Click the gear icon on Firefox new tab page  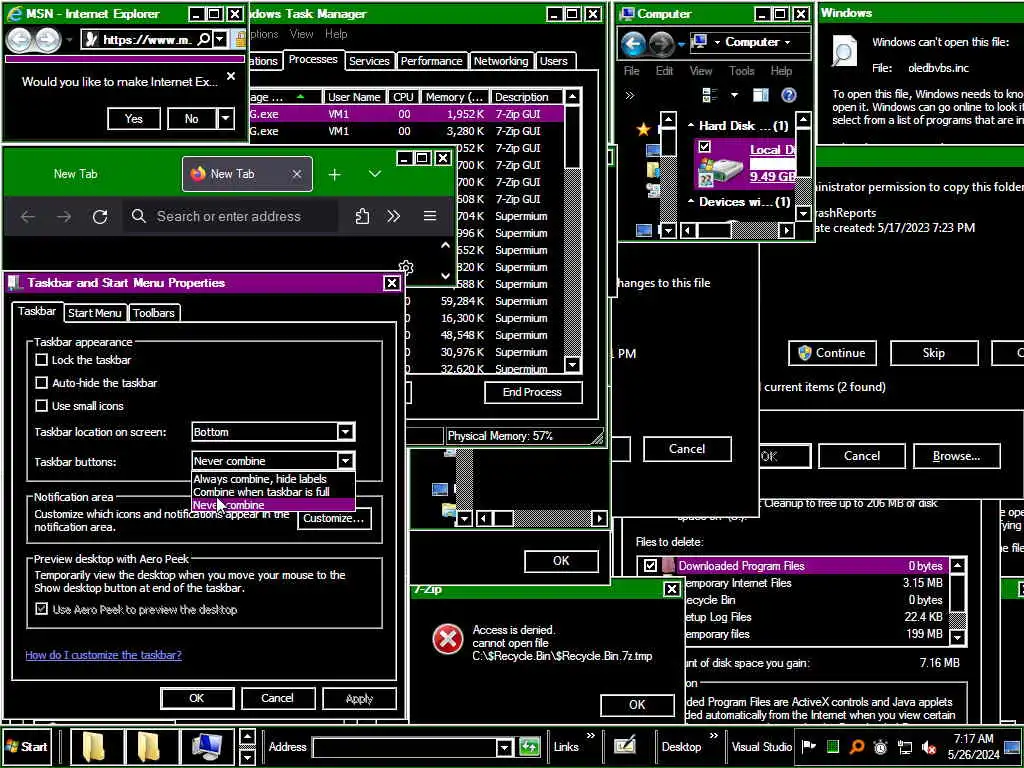[406, 266]
